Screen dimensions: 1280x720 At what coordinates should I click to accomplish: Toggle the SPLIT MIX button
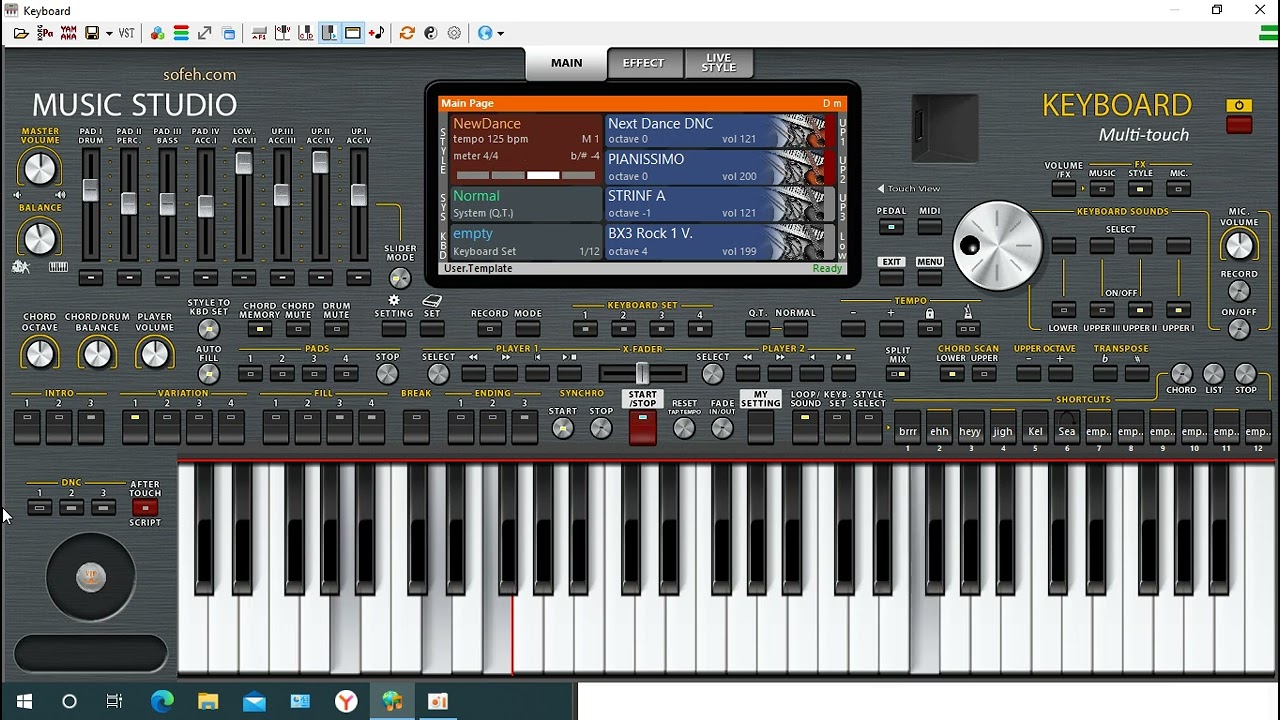(898, 374)
